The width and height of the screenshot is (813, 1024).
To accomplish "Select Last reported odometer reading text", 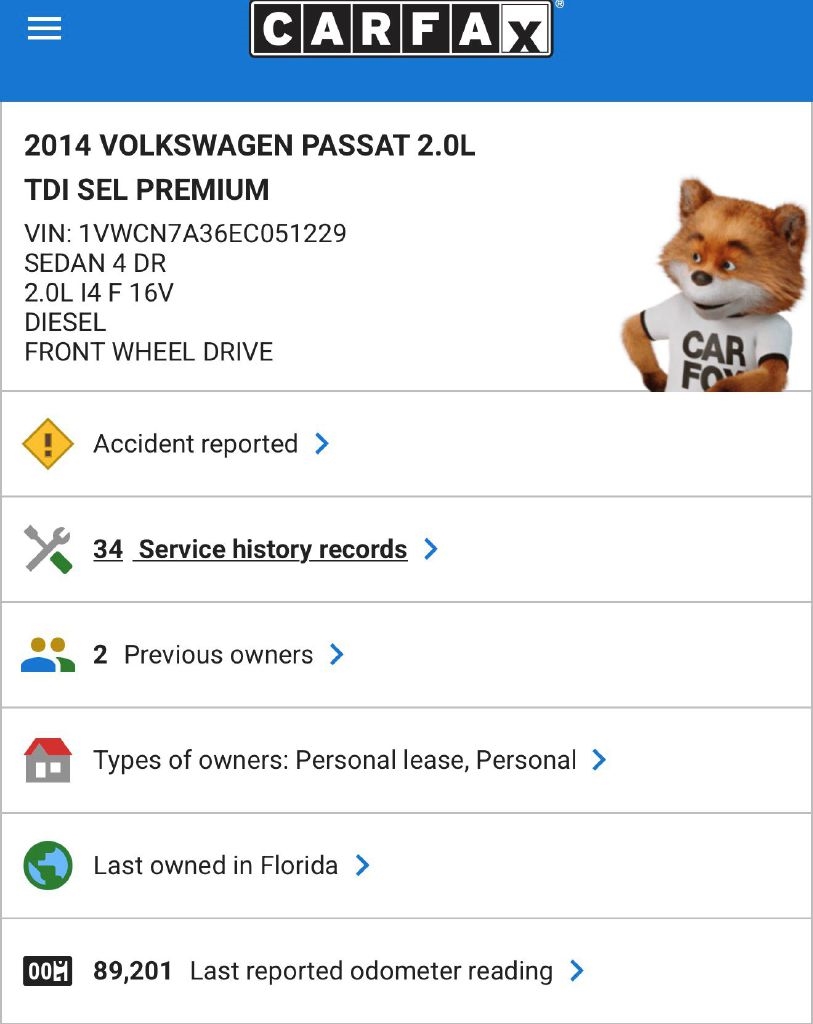I will [371, 971].
